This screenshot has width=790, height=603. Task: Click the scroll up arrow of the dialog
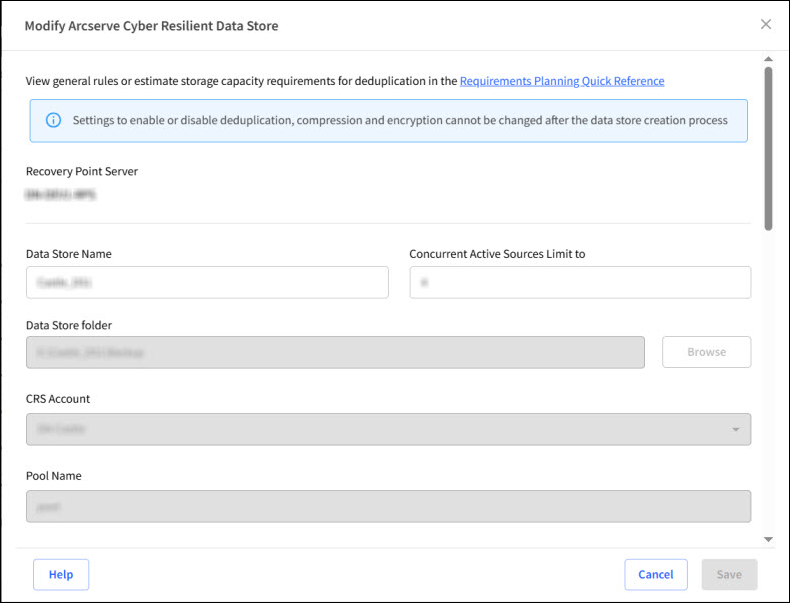pos(768,60)
